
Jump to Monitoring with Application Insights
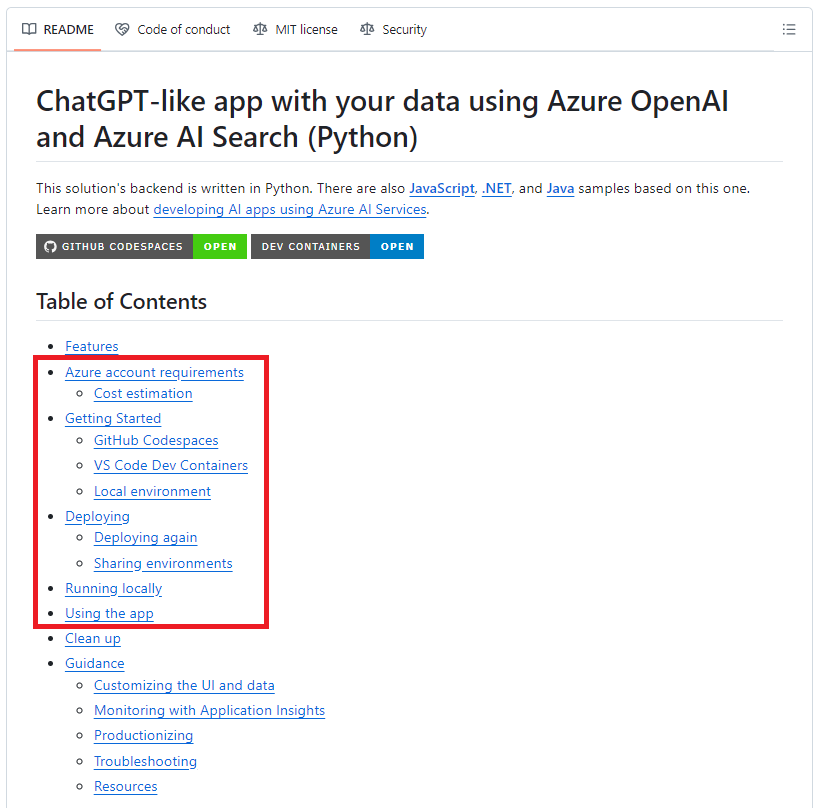point(209,710)
